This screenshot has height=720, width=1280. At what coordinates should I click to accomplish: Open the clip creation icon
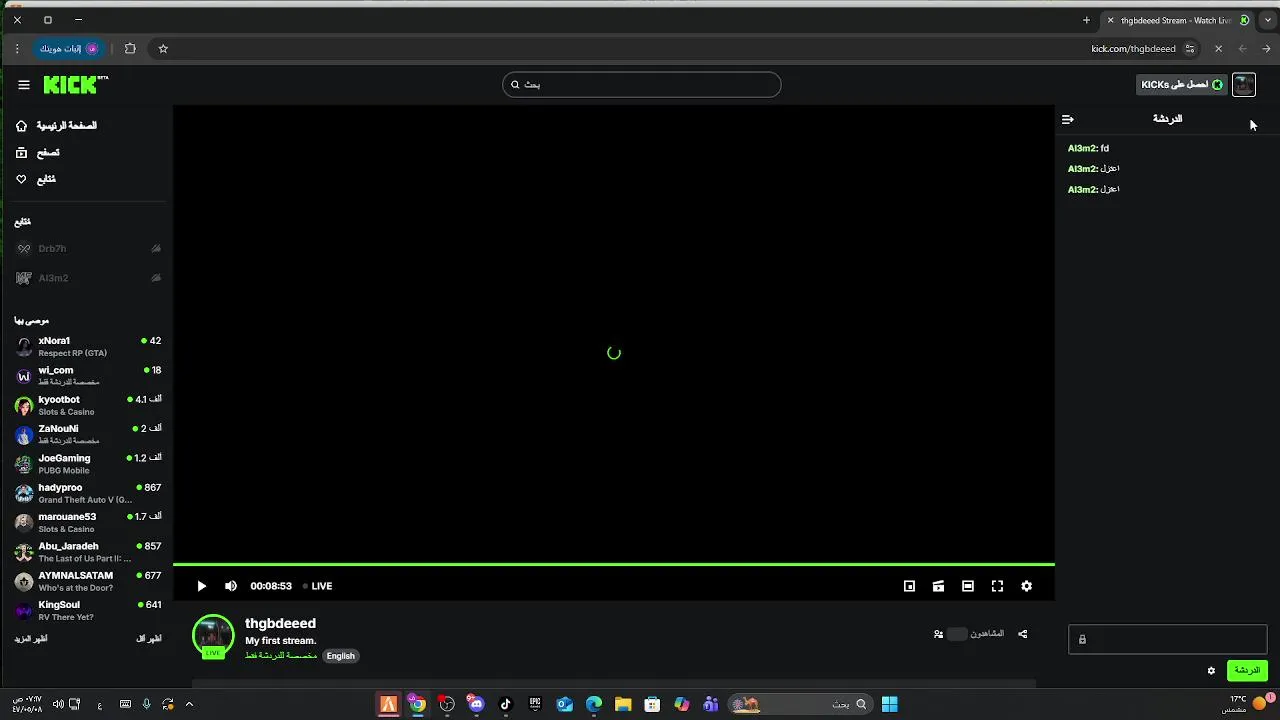938,586
